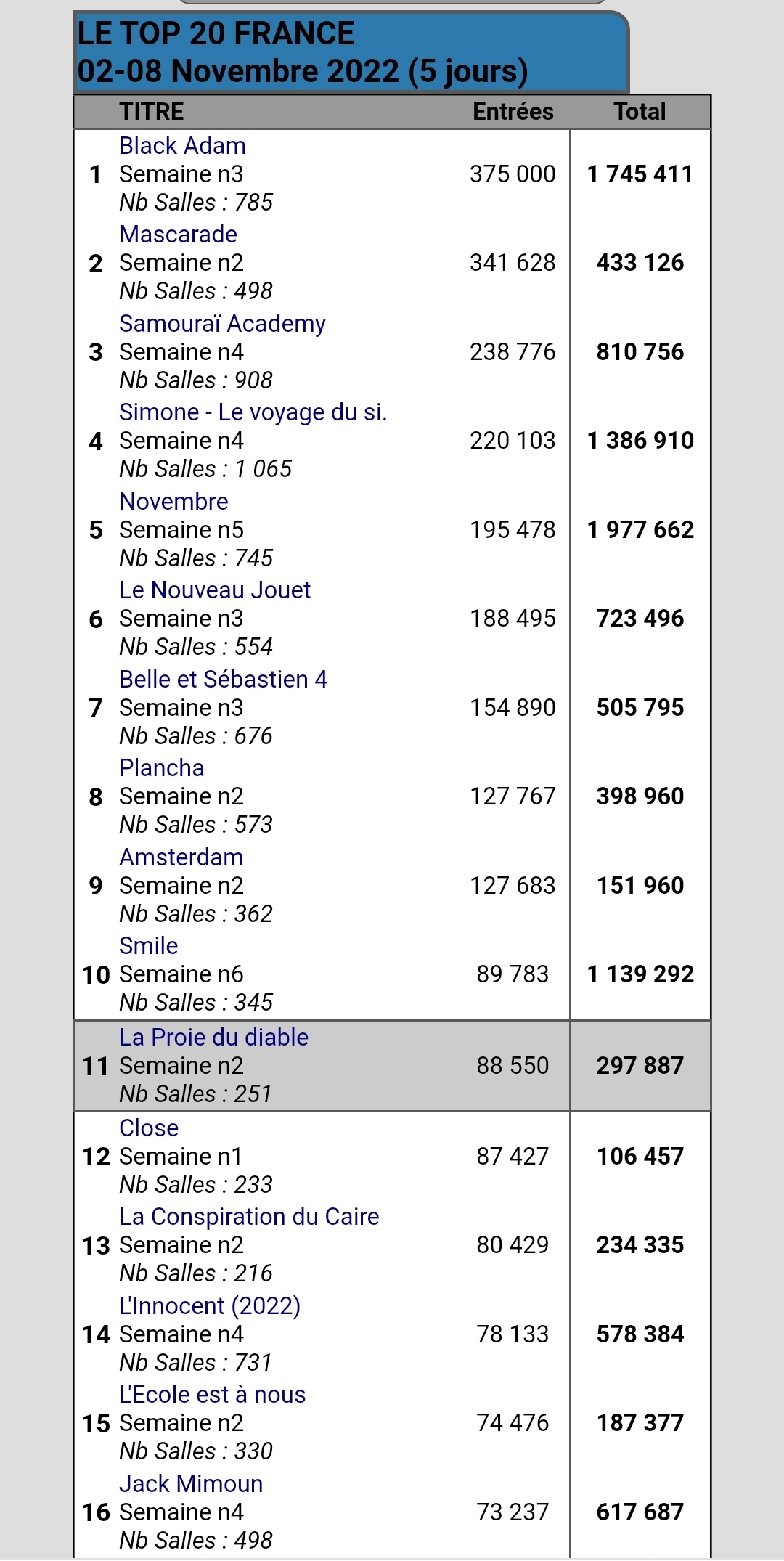This screenshot has height=1561, width=784.
Task: Open the Smile movie link
Action: [x=148, y=946]
